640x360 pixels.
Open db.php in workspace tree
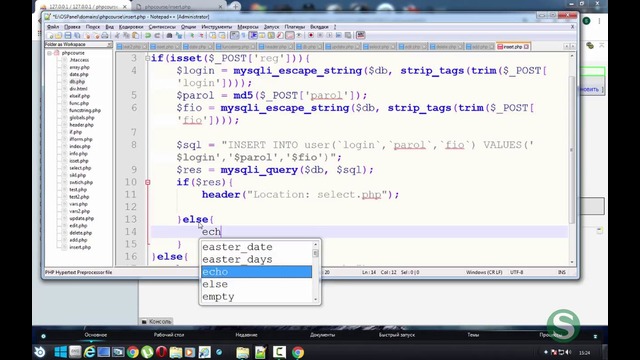click(77, 82)
